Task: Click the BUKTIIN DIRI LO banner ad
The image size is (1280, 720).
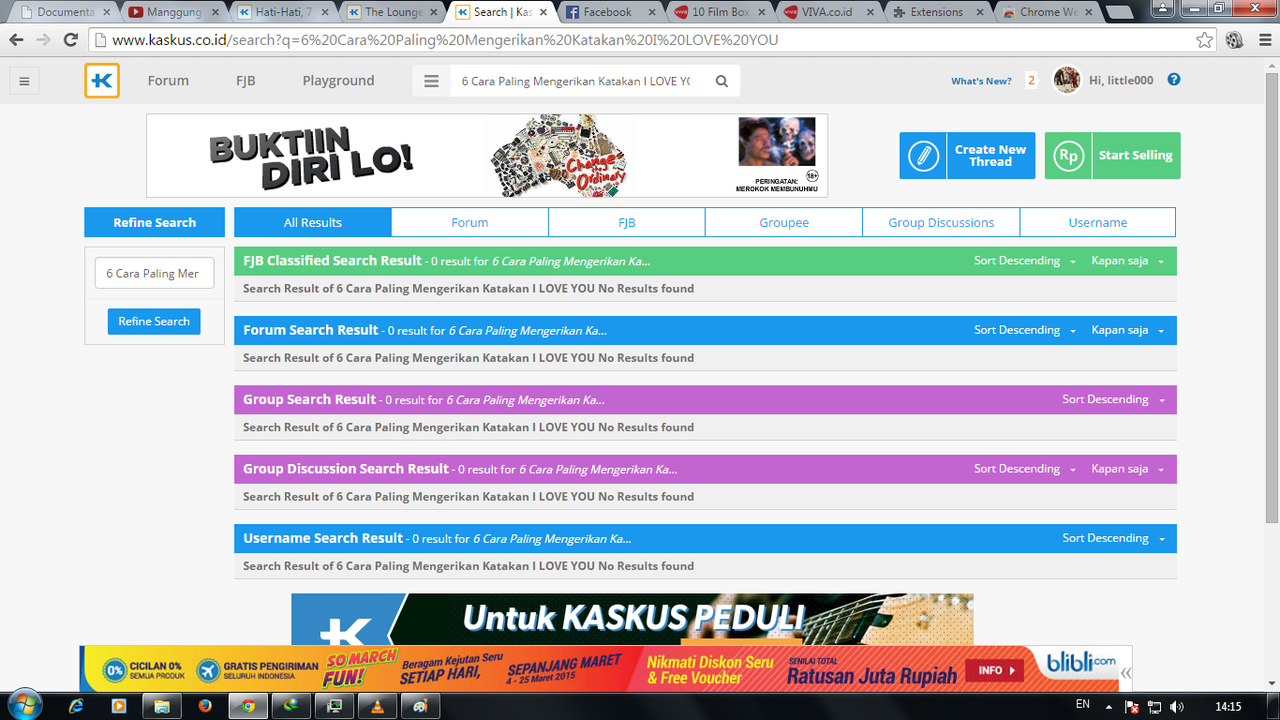Action: (487, 156)
